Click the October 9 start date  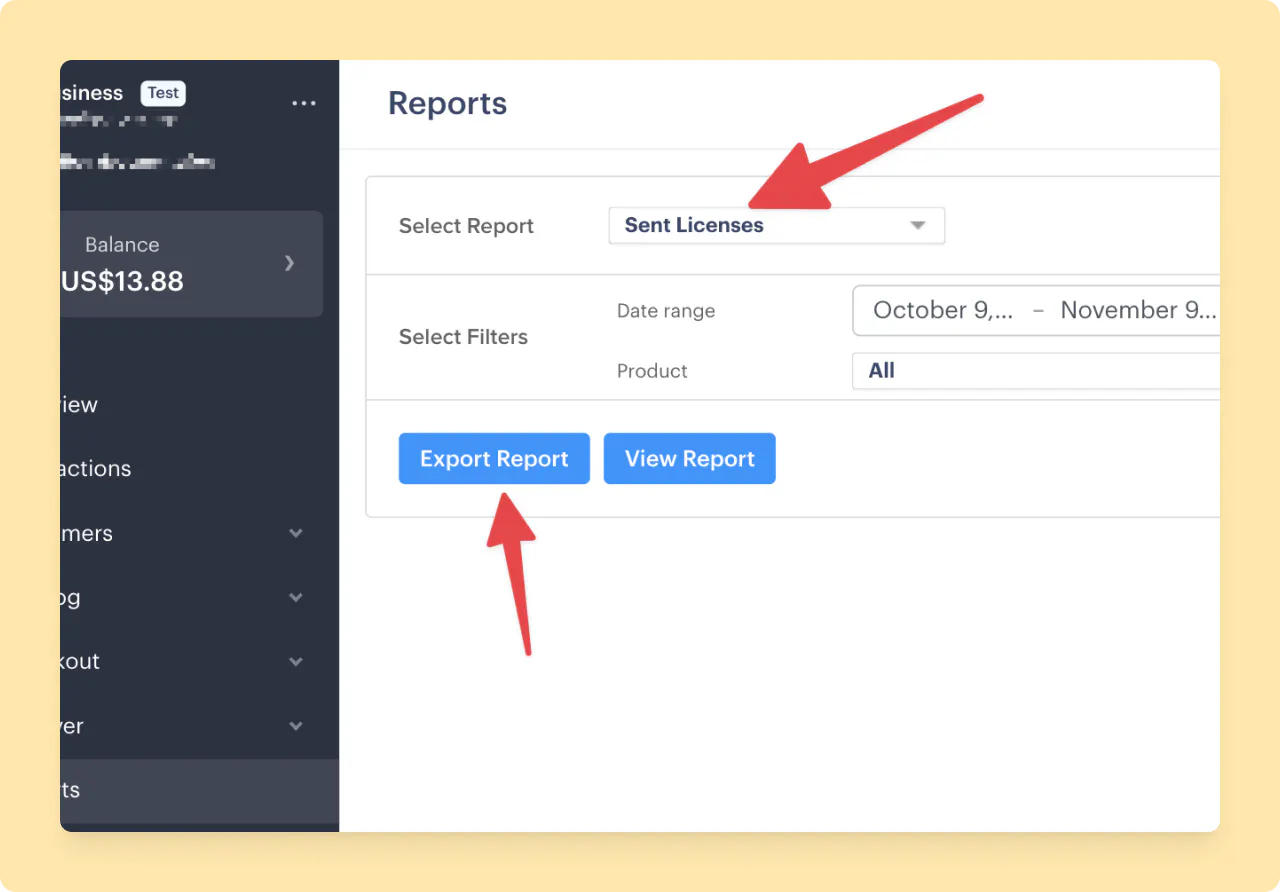coord(942,310)
